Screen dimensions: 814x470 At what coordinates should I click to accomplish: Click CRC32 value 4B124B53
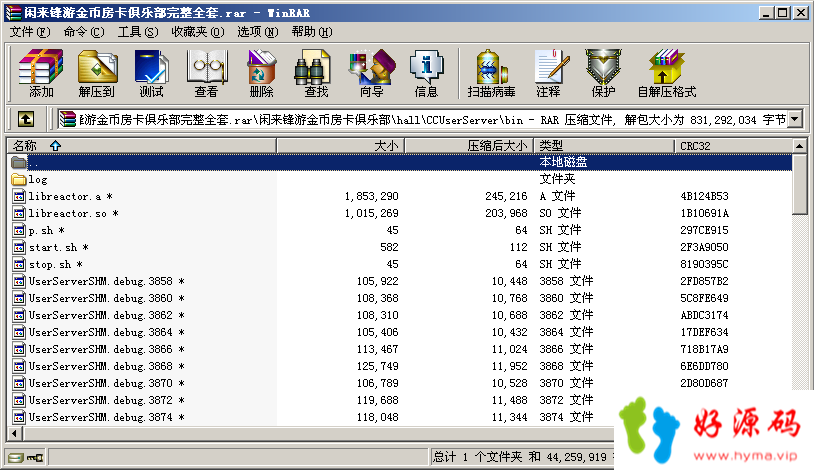click(x=704, y=196)
